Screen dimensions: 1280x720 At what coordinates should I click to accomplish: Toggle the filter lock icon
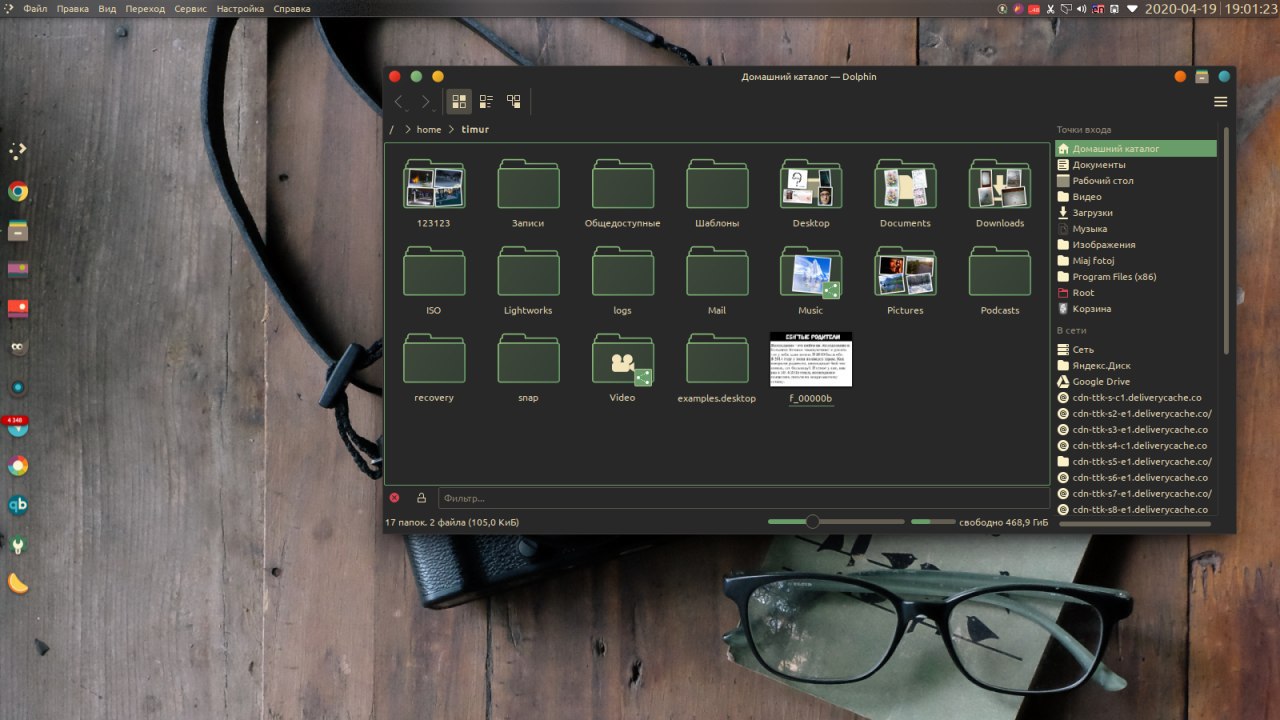click(421, 498)
